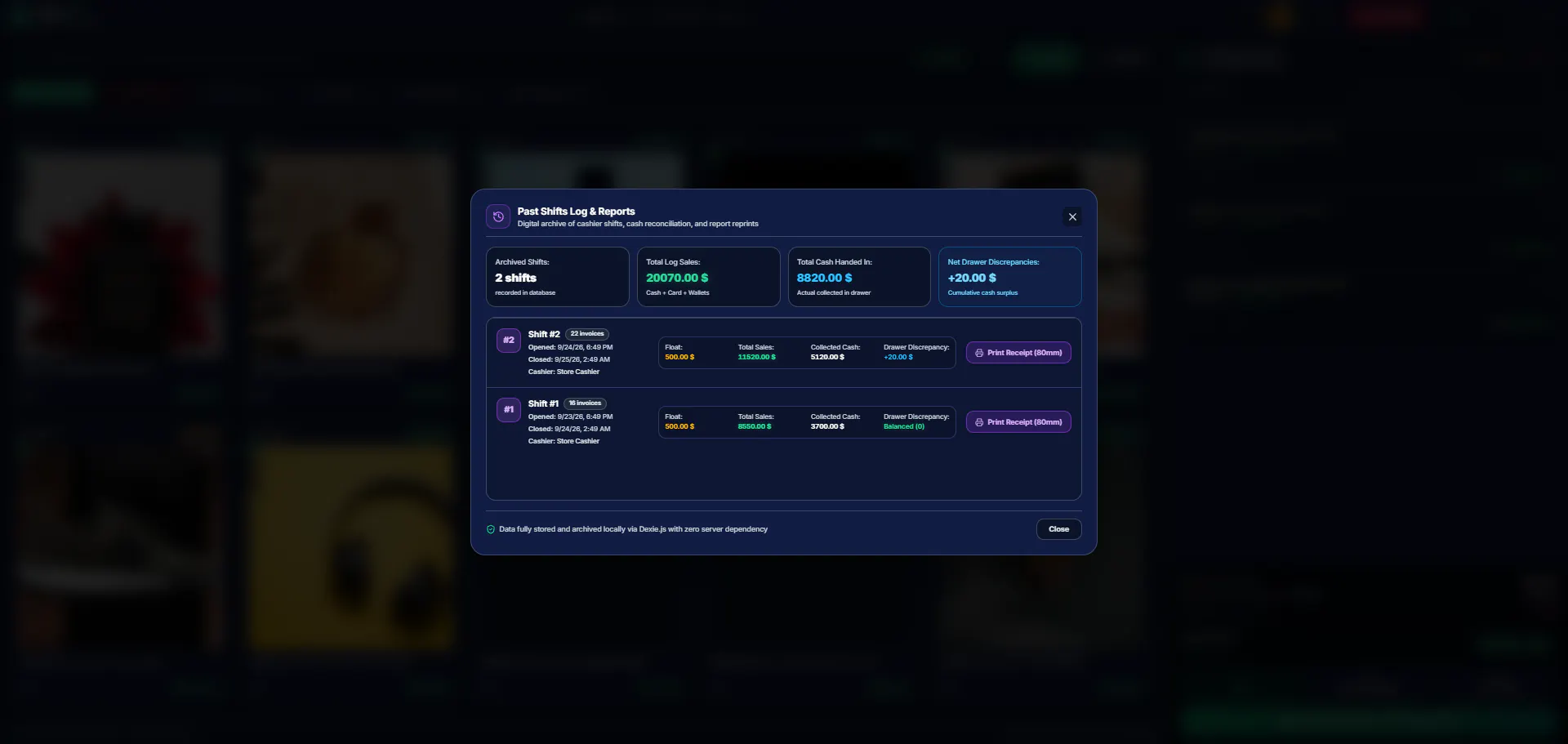Click the 'Shift #1' row title
This screenshot has width=1568, height=744.
click(543, 403)
